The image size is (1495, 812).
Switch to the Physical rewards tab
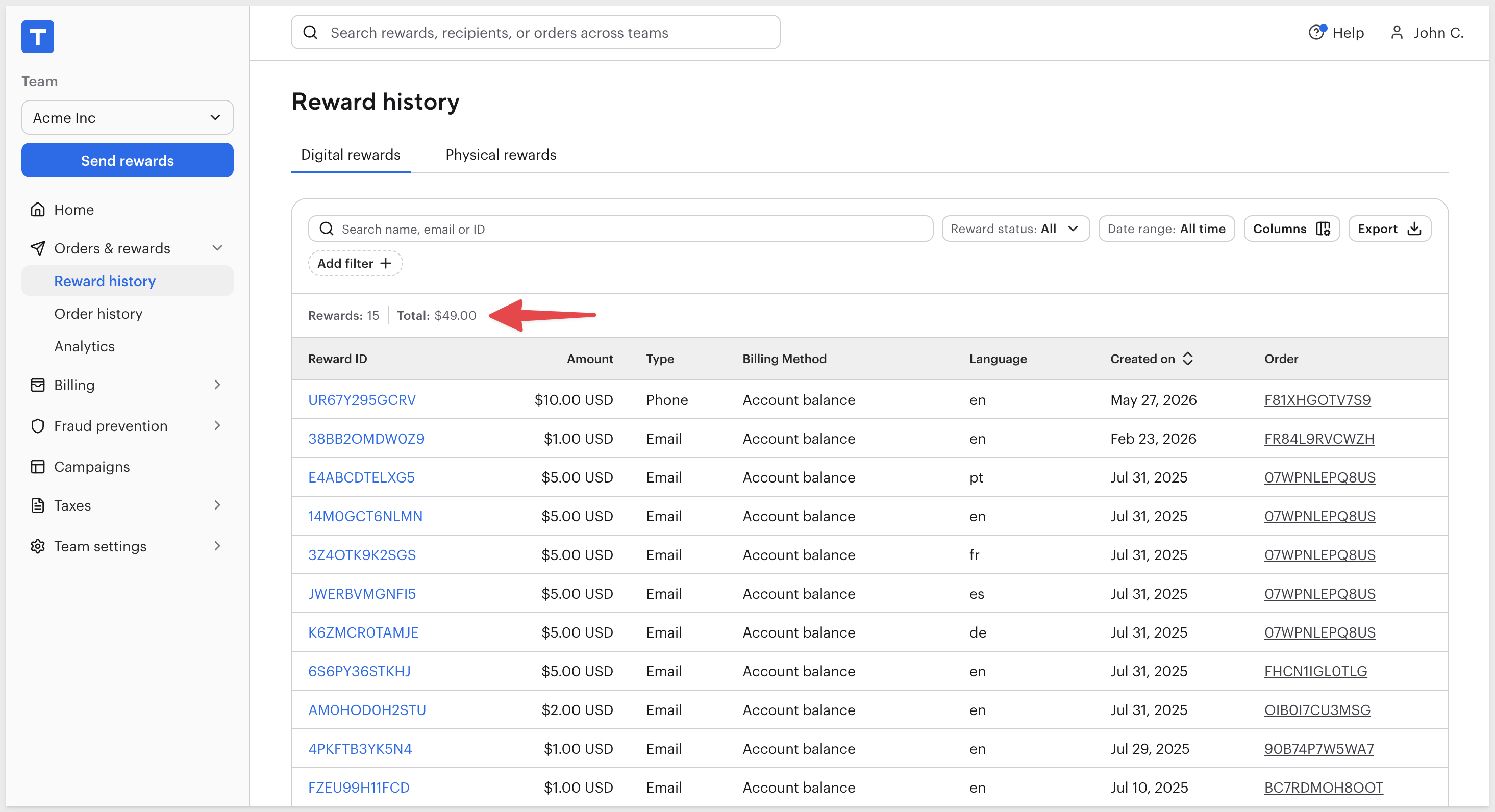tap(501, 155)
